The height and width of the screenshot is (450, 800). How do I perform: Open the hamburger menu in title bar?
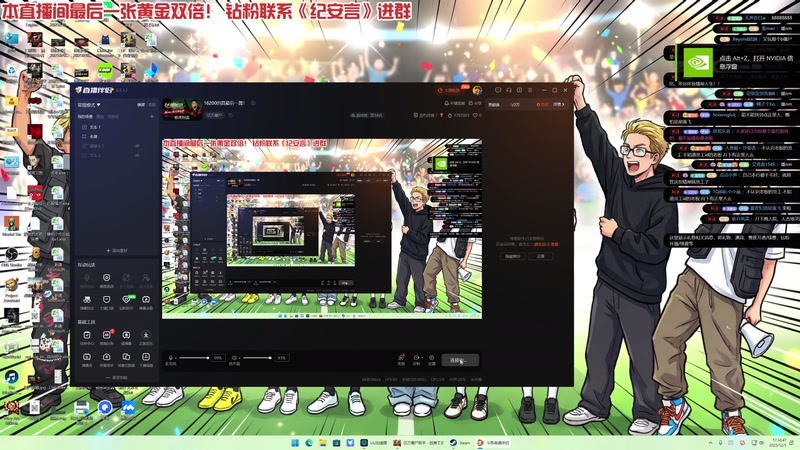pyautogui.click(x=530, y=90)
